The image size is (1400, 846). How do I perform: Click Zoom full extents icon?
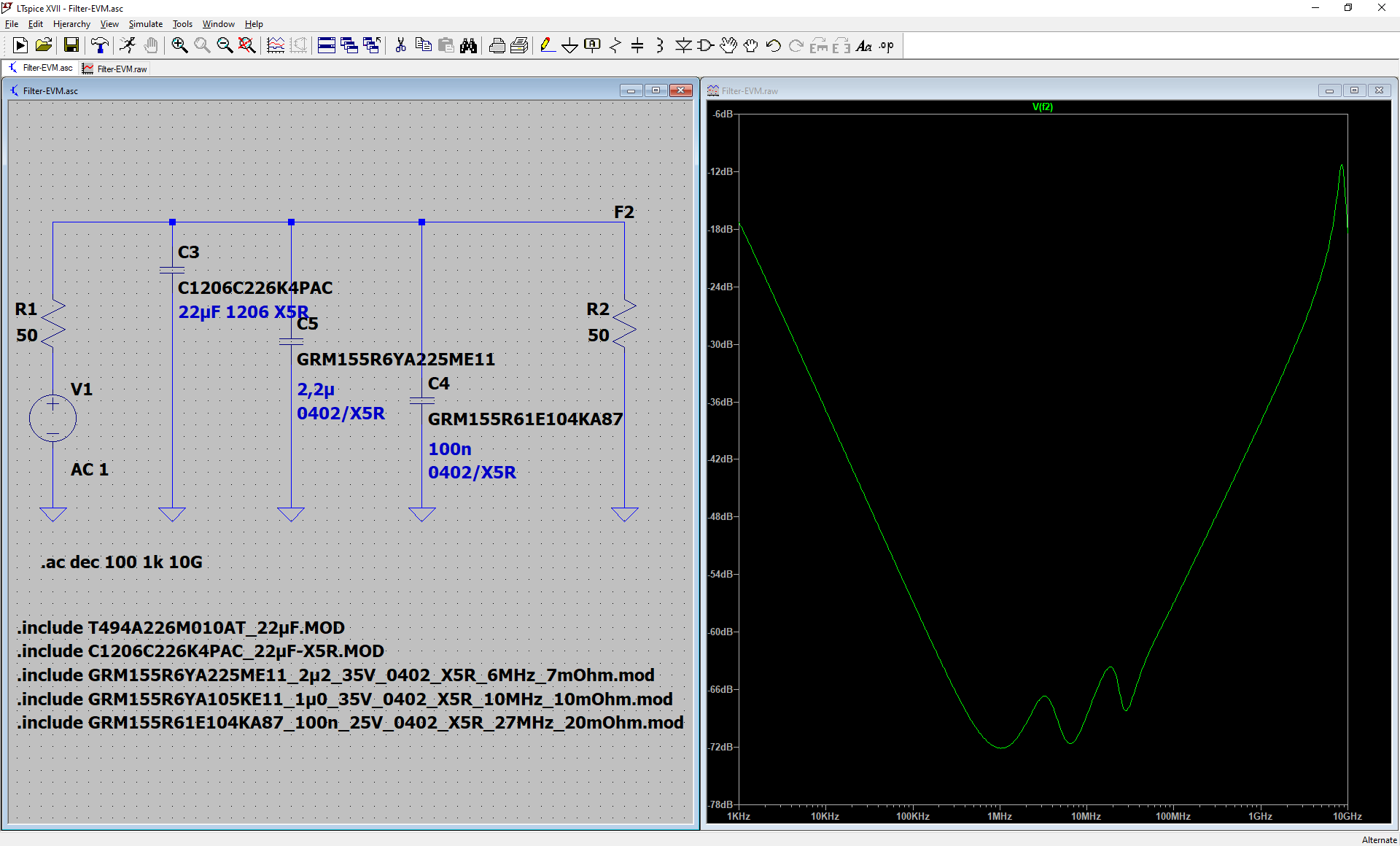point(247,46)
